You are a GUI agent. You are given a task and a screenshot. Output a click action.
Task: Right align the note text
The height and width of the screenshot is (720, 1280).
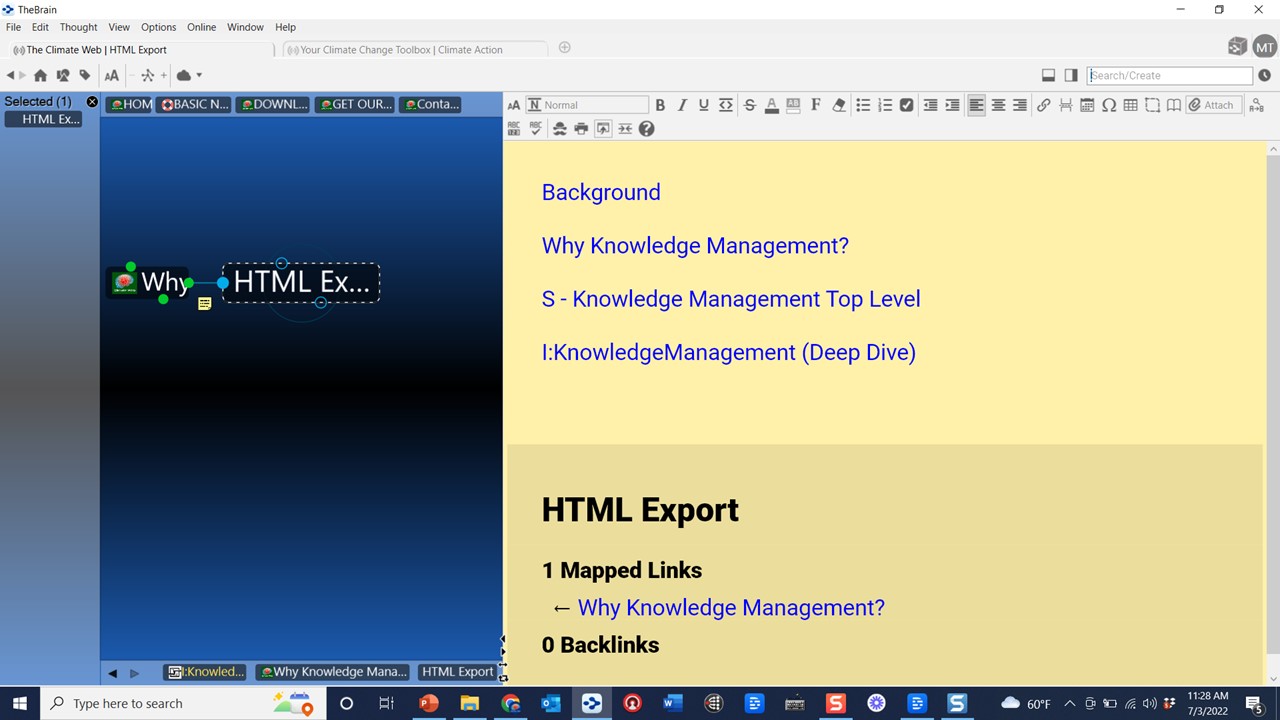[x=1020, y=105]
